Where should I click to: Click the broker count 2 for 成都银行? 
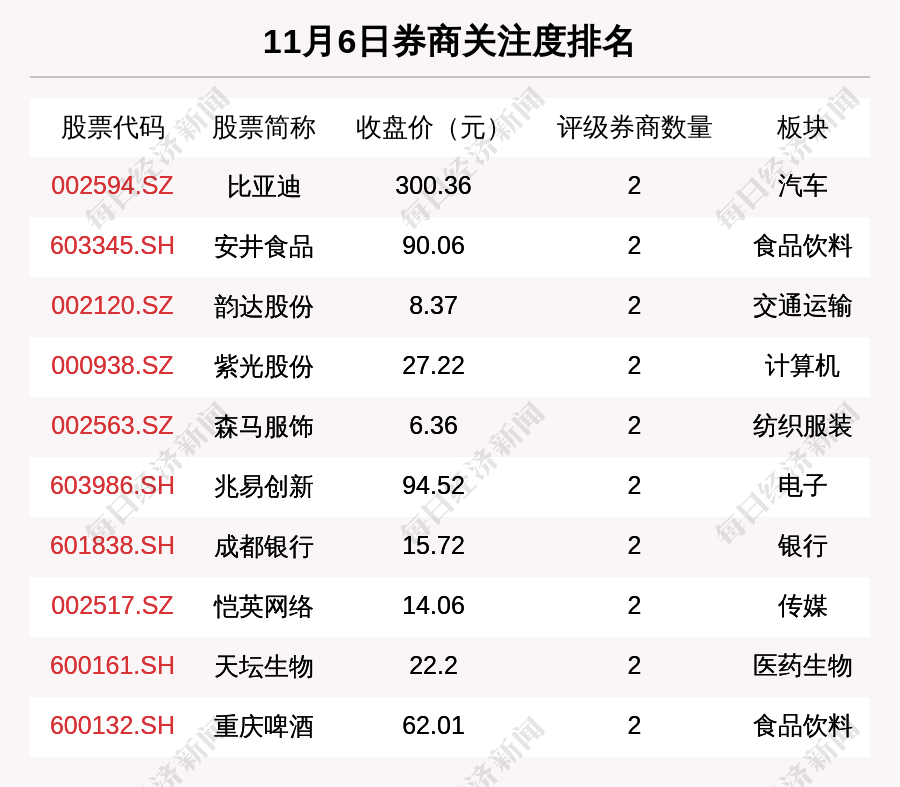634,545
